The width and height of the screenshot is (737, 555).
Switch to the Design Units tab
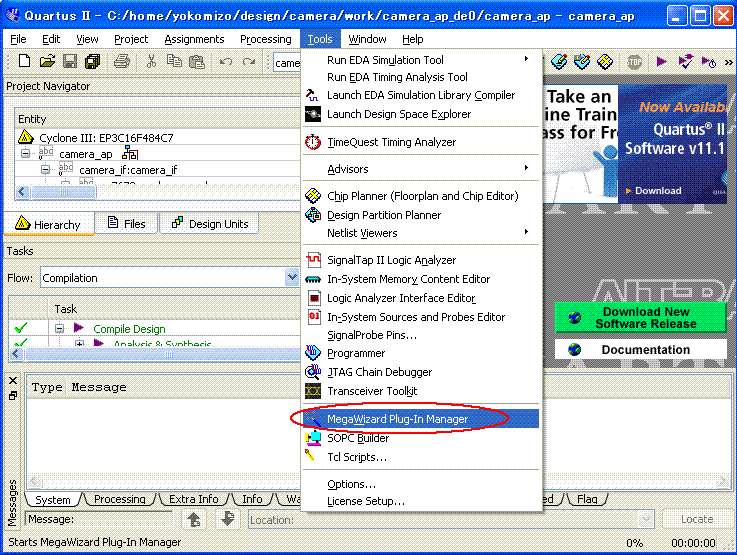(x=210, y=224)
